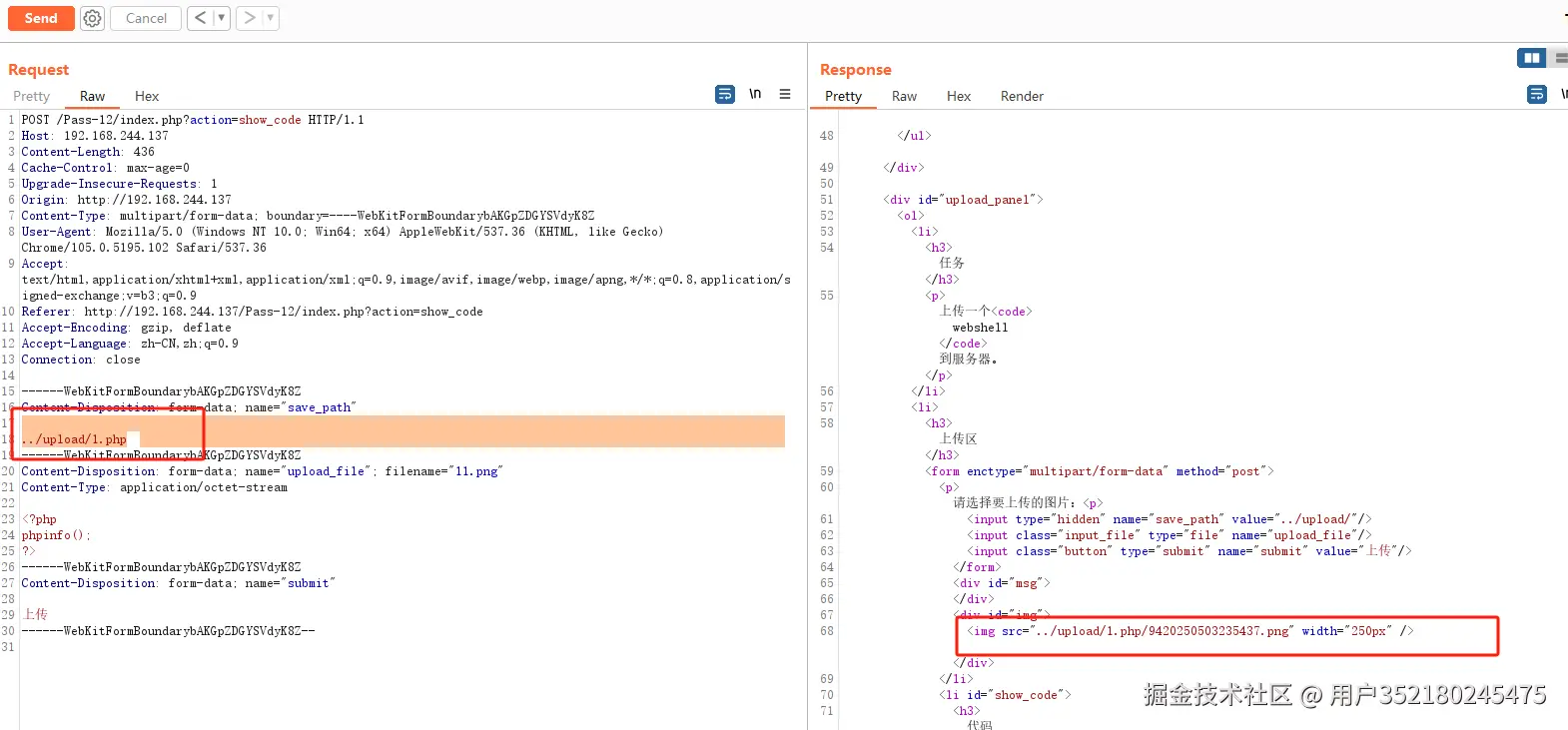This screenshot has width=1568, height=730.
Task: Click the Origin: http://192.168.244.137 header
Action: [x=126, y=200]
